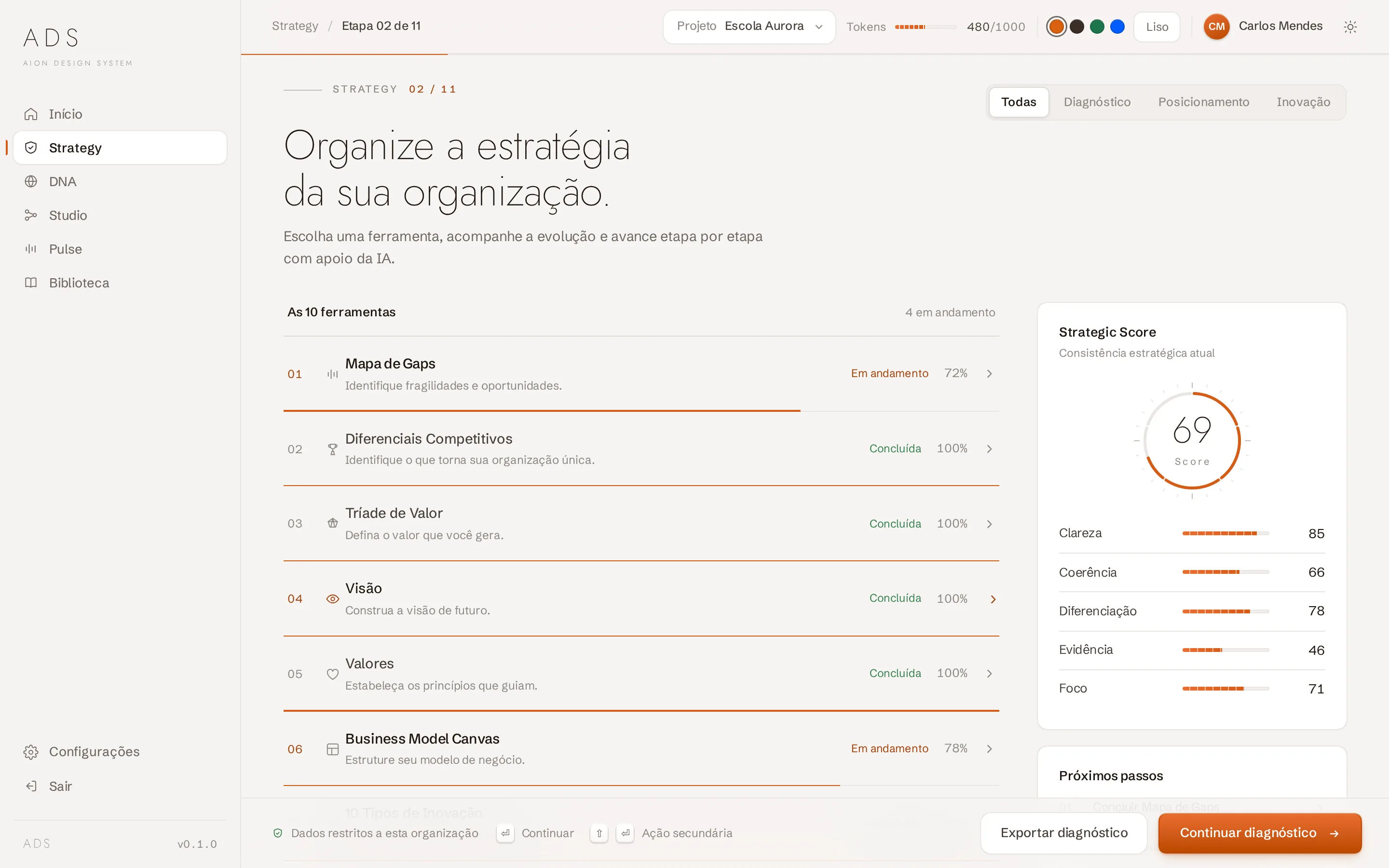Toggle the light theme sun icon

point(1350,27)
